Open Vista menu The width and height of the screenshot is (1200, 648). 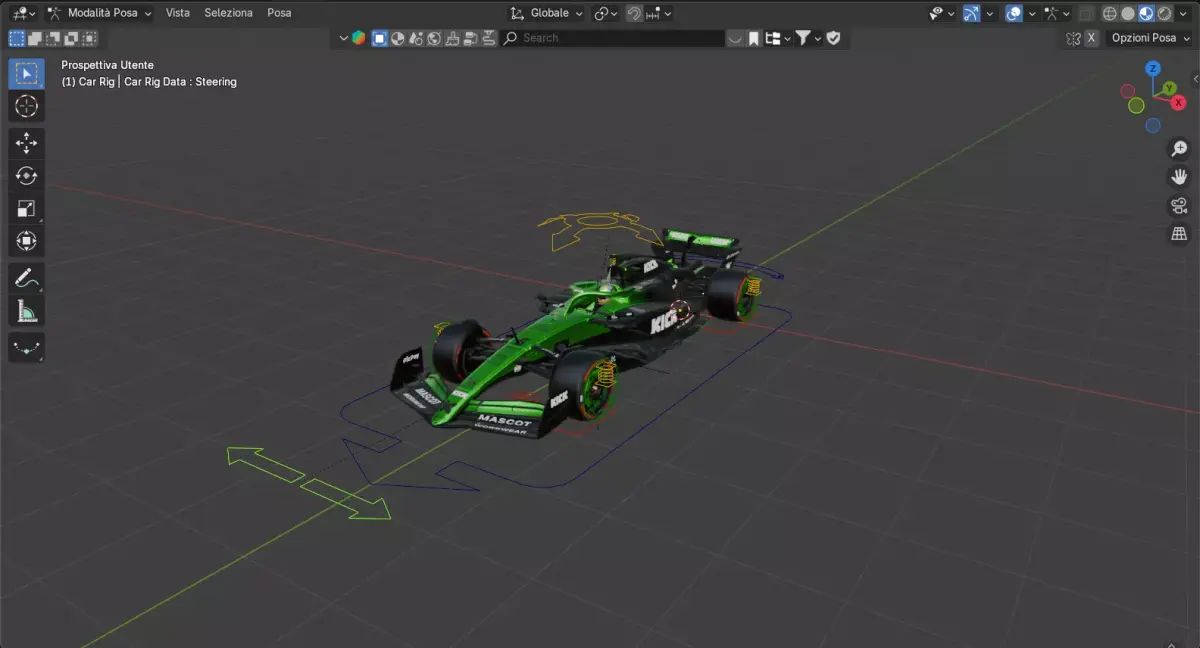click(178, 13)
